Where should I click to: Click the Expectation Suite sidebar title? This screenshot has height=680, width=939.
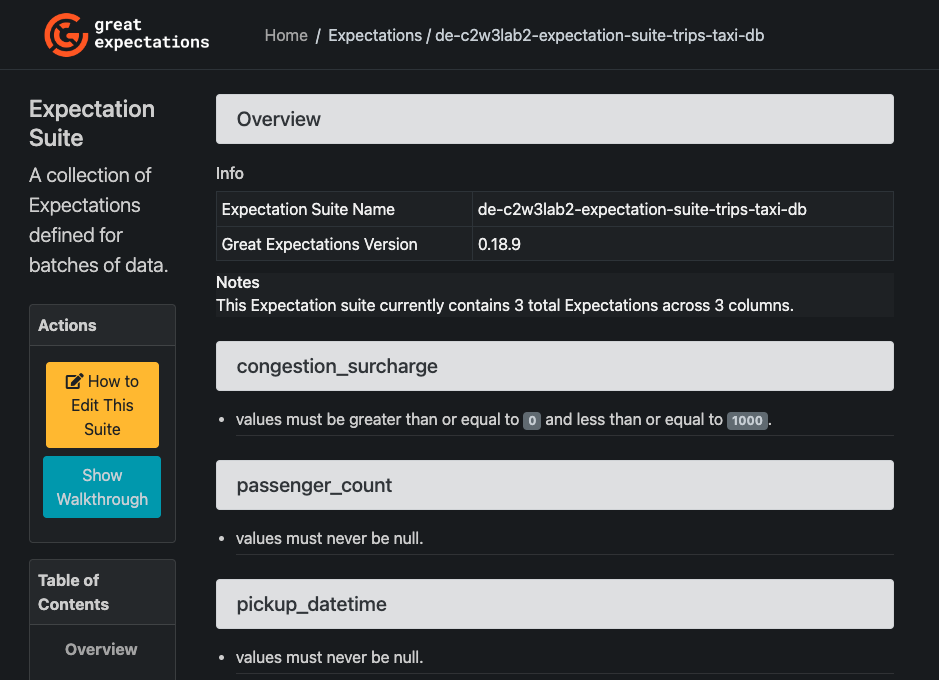point(92,123)
